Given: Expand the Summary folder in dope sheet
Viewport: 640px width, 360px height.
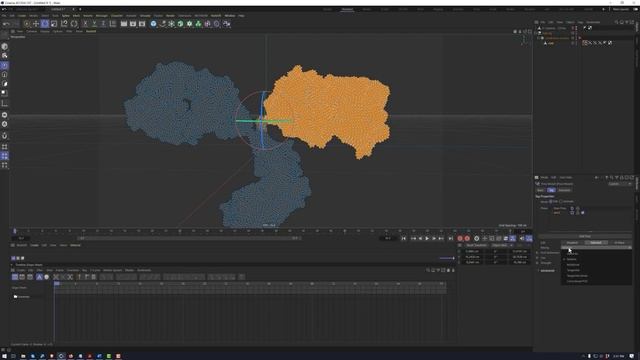Looking at the screenshot, I should point(16,297).
